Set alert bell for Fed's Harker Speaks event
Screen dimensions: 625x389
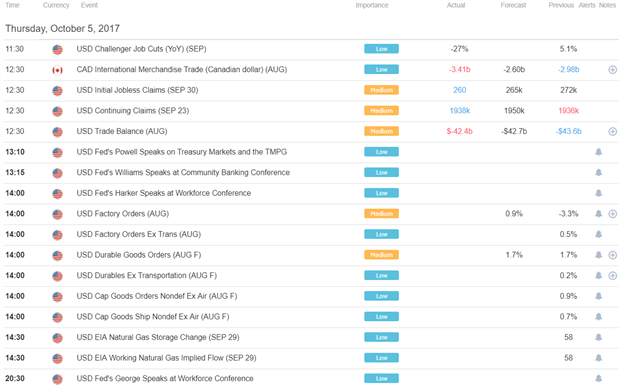click(x=598, y=193)
